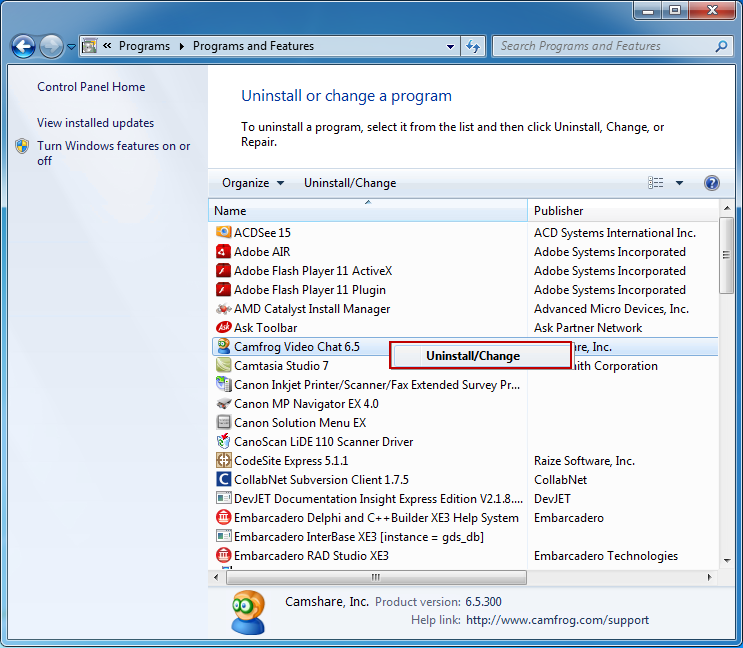Click Adobe Flash Player 11 Plugin icon
The image size is (743, 648).
coord(223,289)
